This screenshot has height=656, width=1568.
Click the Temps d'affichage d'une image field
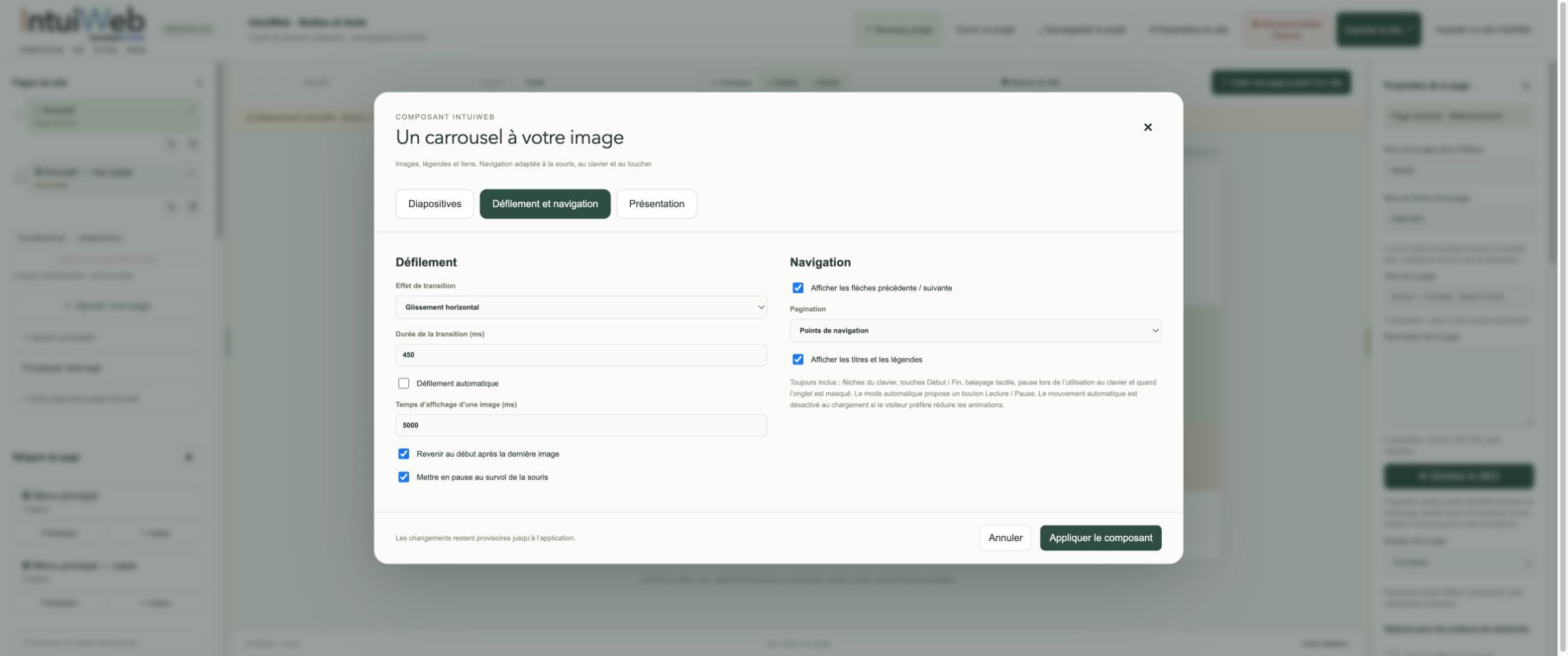(x=581, y=426)
